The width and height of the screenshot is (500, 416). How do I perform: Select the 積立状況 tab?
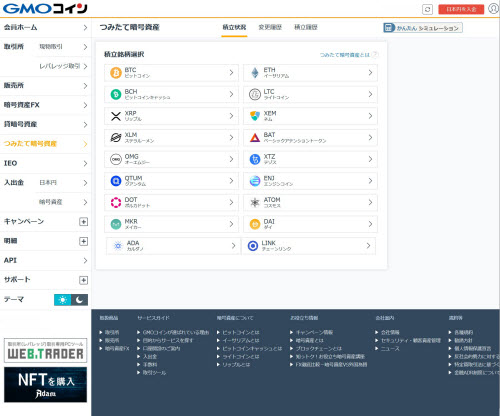tap(234, 27)
